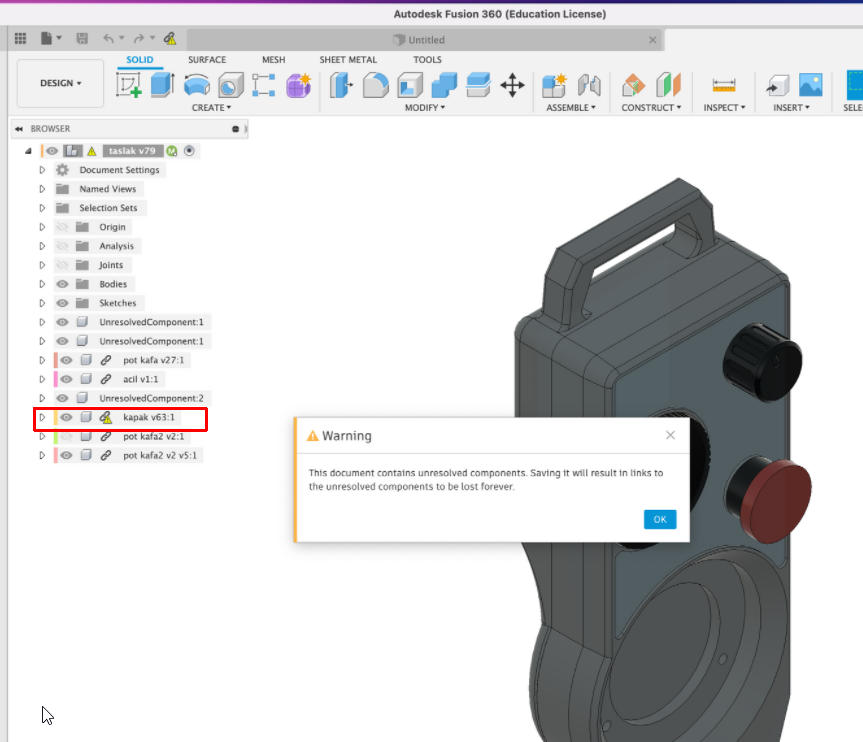Expand Selection Sets node
The image size is (863, 742).
tap(42, 208)
